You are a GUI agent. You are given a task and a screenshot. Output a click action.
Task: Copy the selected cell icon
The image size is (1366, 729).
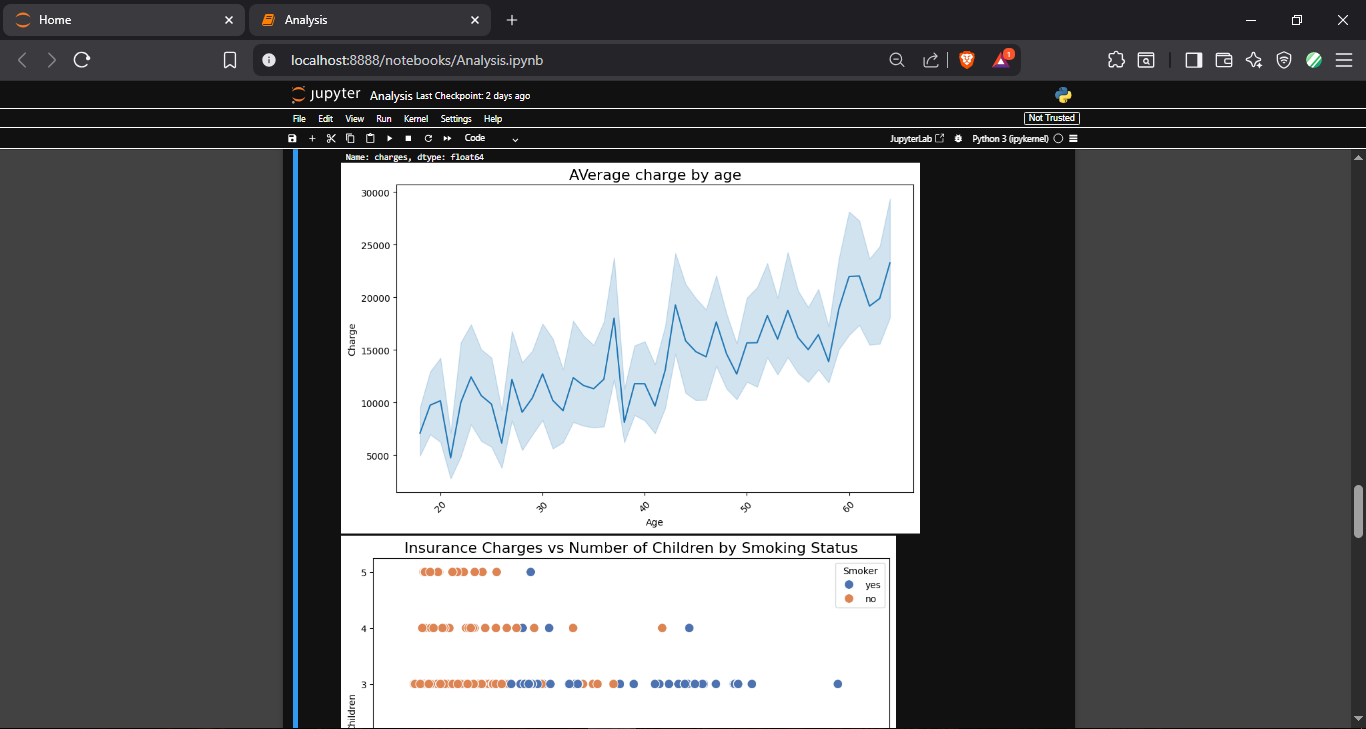pos(350,138)
